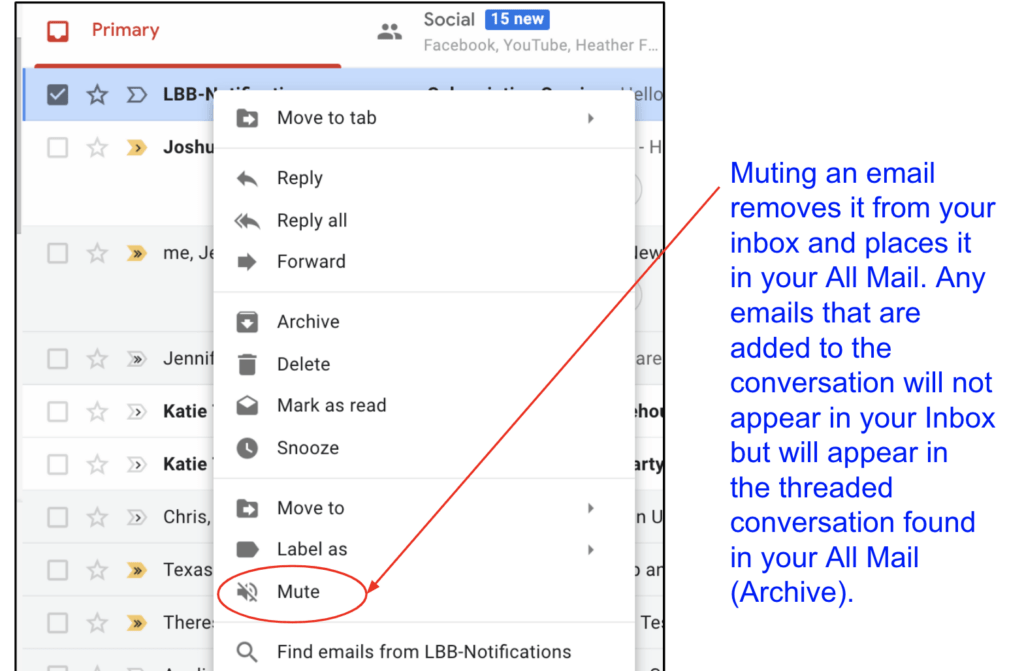This screenshot has height=671, width=1024.
Task: Click the Label as tag icon
Action: tap(247, 548)
